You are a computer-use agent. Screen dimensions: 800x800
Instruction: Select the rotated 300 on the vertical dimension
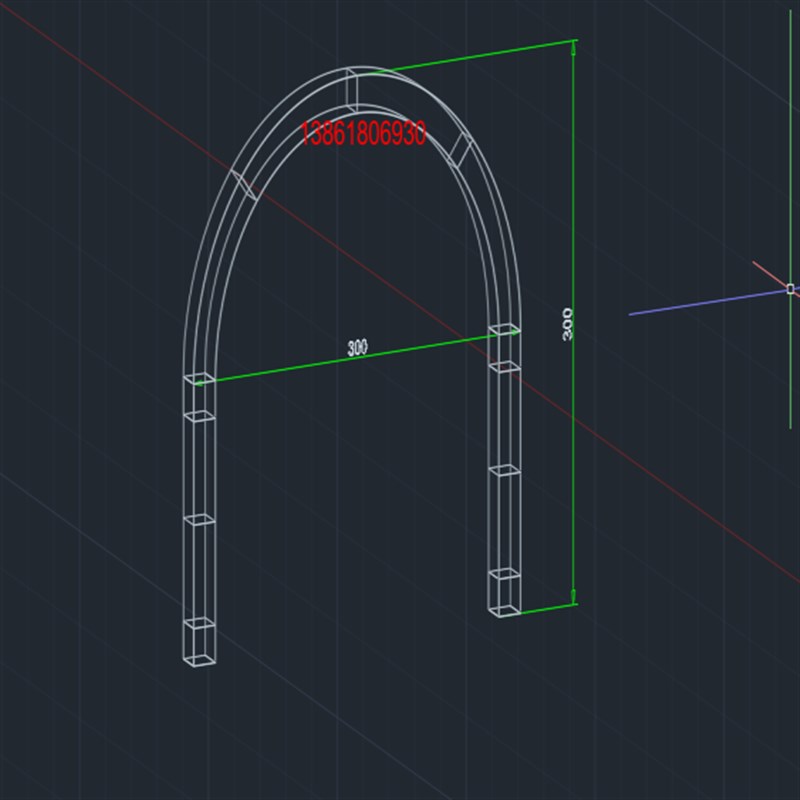tap(567, 324)
